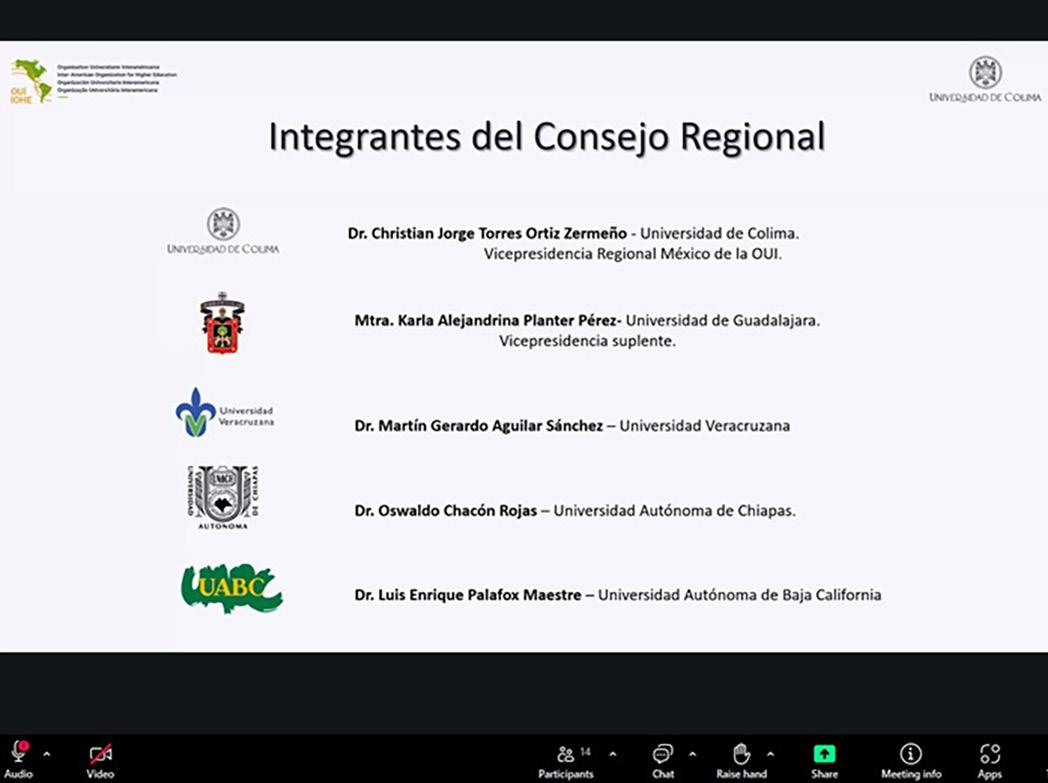Viewport: 1048px width, 783px height.
Task: Click the UABC logo
Action: [232, 588]
